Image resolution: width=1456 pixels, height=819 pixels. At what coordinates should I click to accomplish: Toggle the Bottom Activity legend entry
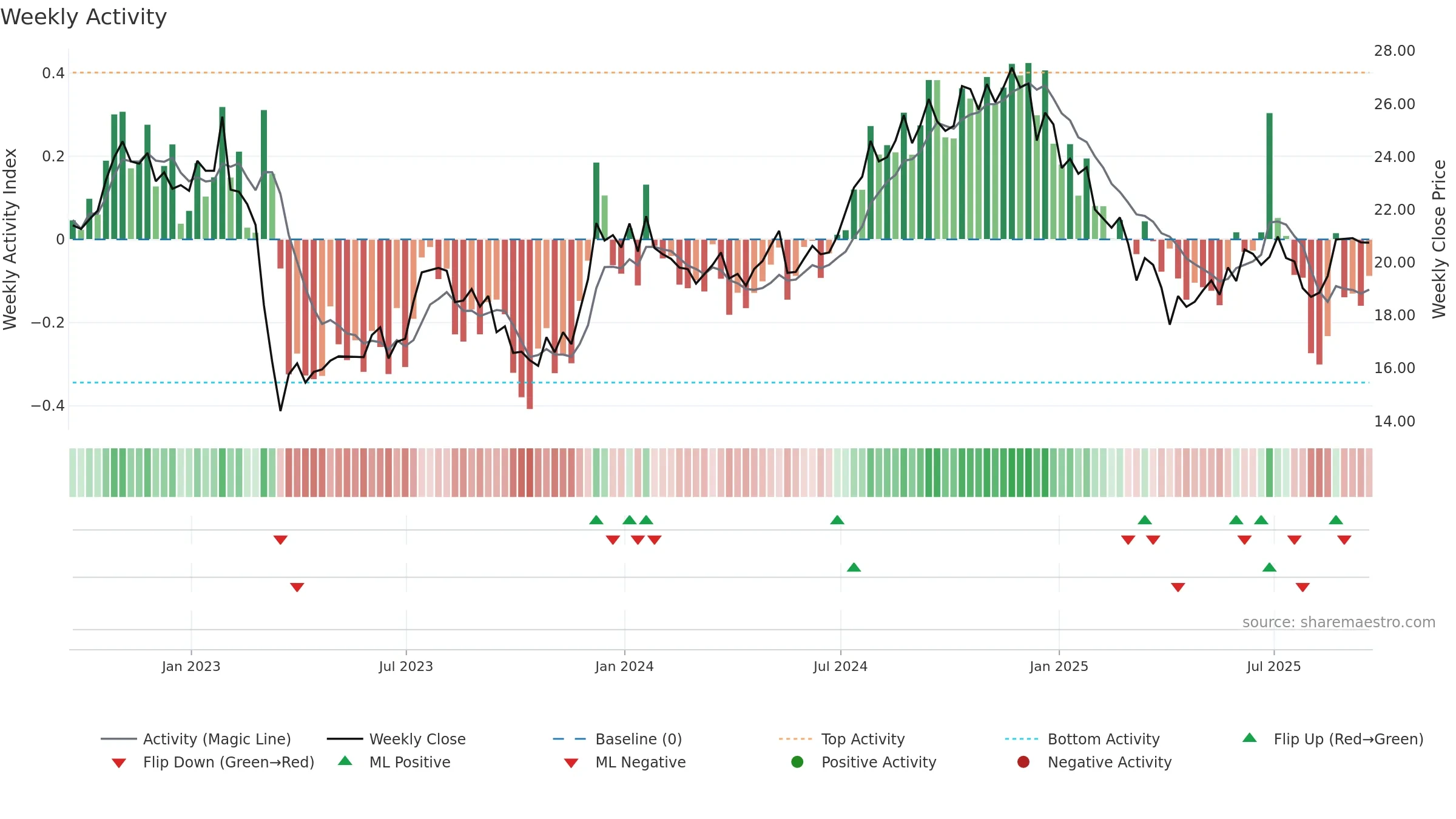[1082, 739]
